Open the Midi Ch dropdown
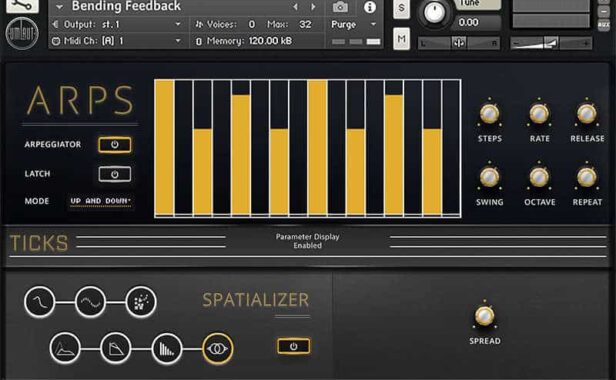Viewport: 616px width, 380px height. tap(117, 41)
